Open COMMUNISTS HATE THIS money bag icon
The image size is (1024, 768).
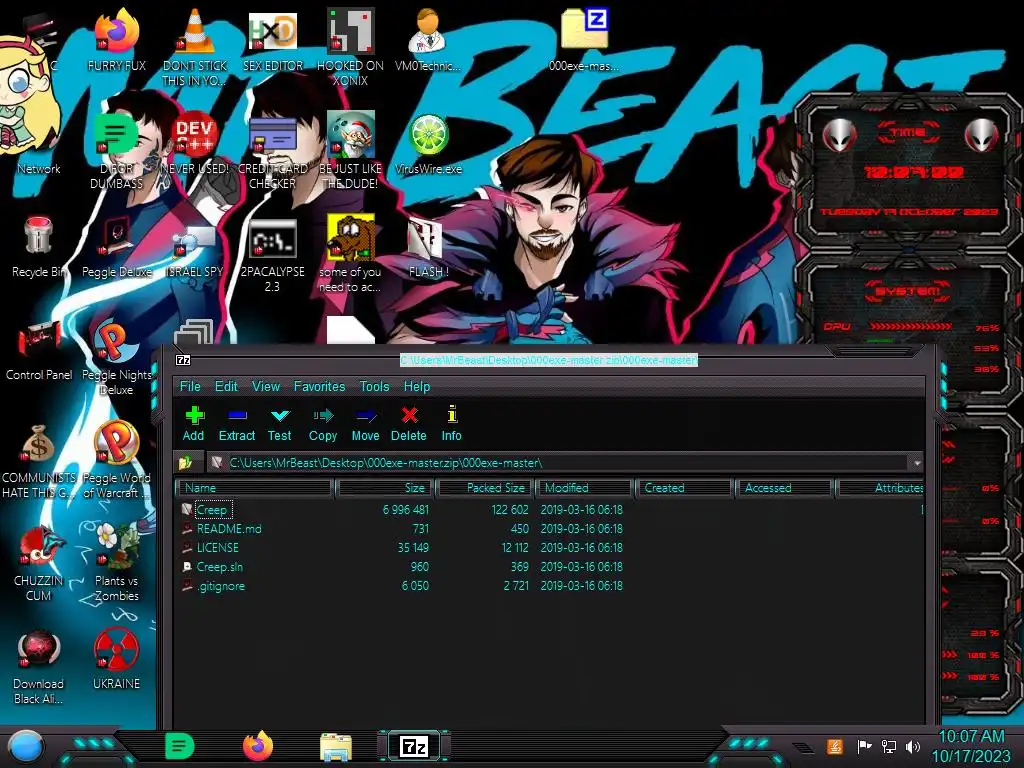pos(39,460)
